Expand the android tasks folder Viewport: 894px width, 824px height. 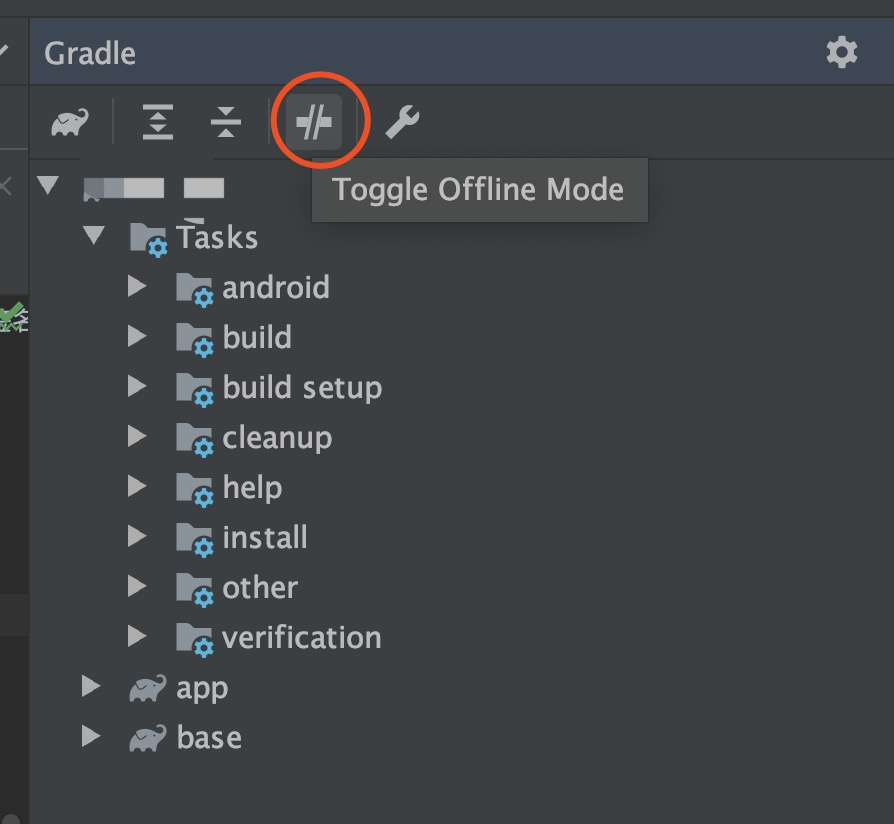pyautogui.click(x=137, y=286)
